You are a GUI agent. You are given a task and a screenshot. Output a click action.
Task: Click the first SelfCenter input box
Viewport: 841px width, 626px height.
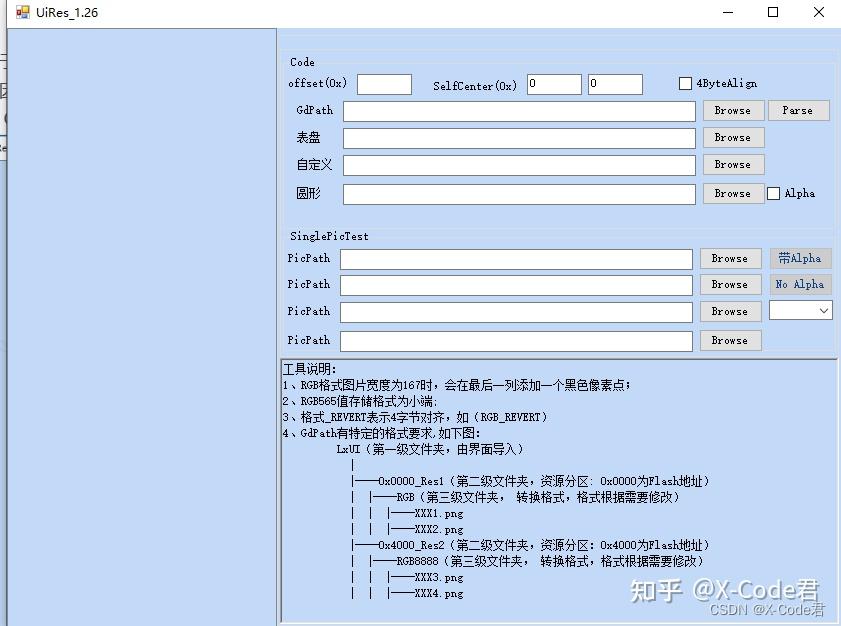(x=554, y=84)
